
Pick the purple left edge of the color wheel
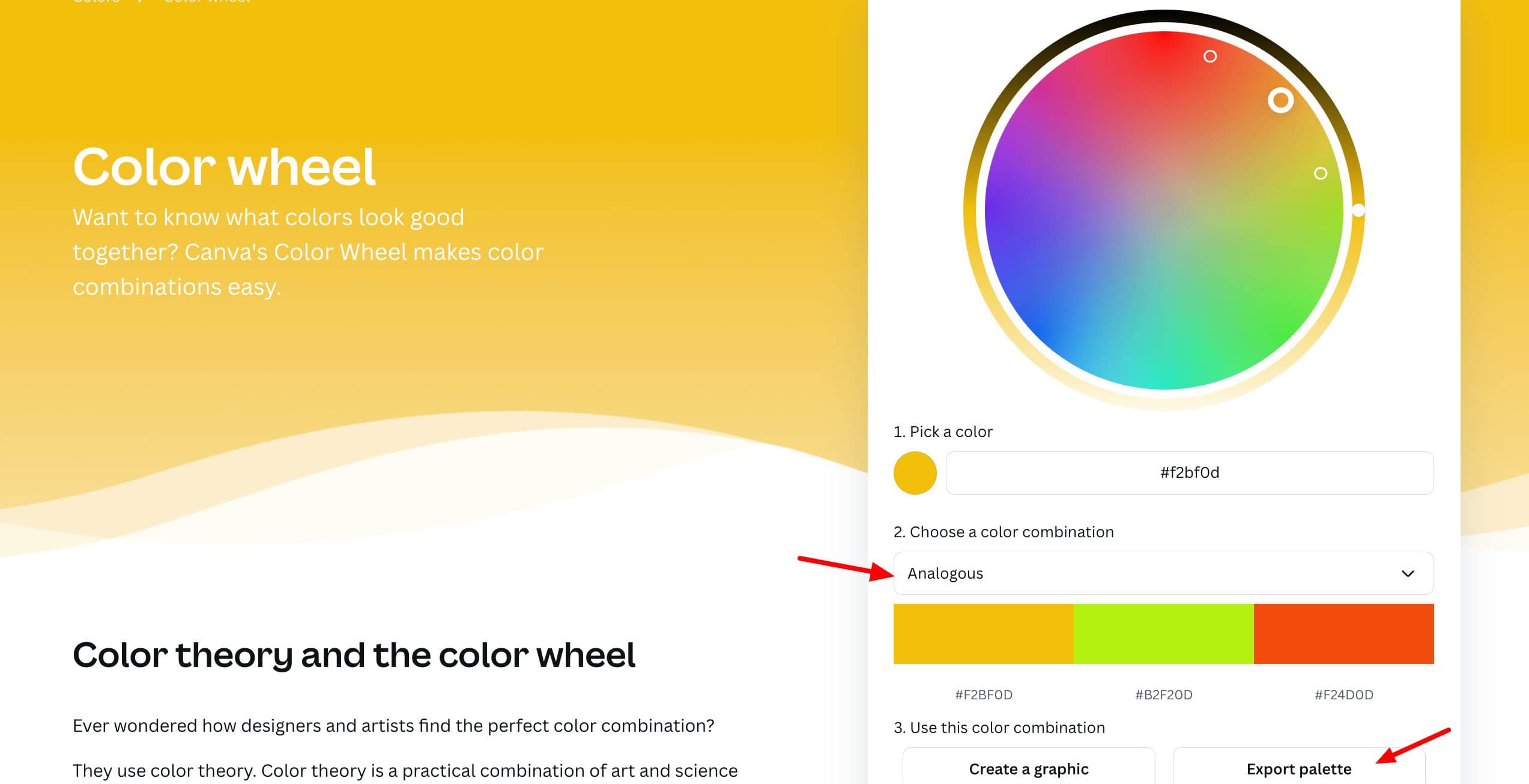coord(998,210)
